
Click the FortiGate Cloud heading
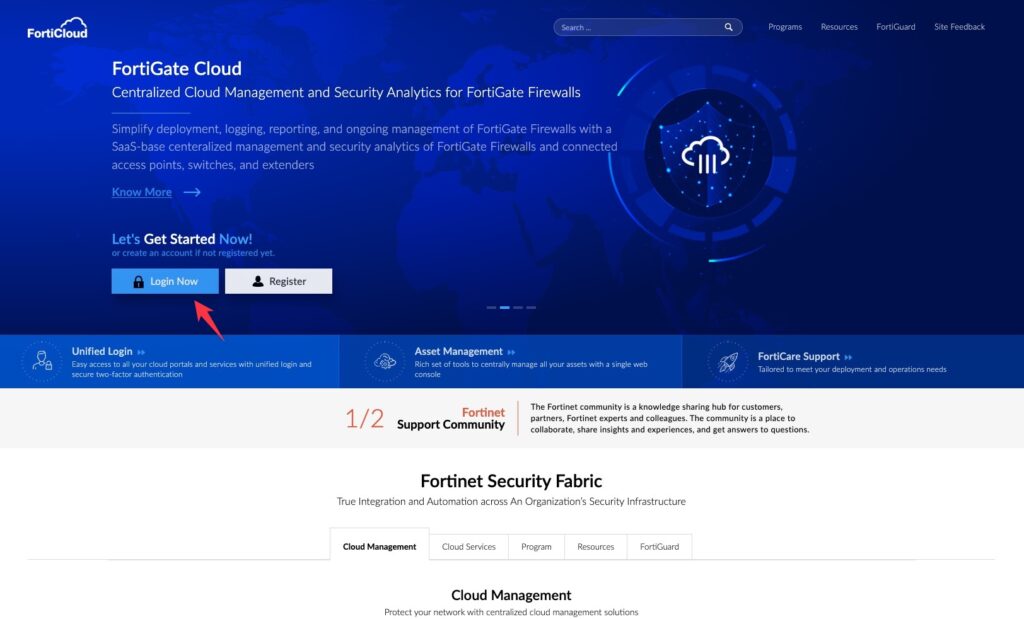pyautogui.click(x=176, y=69)
